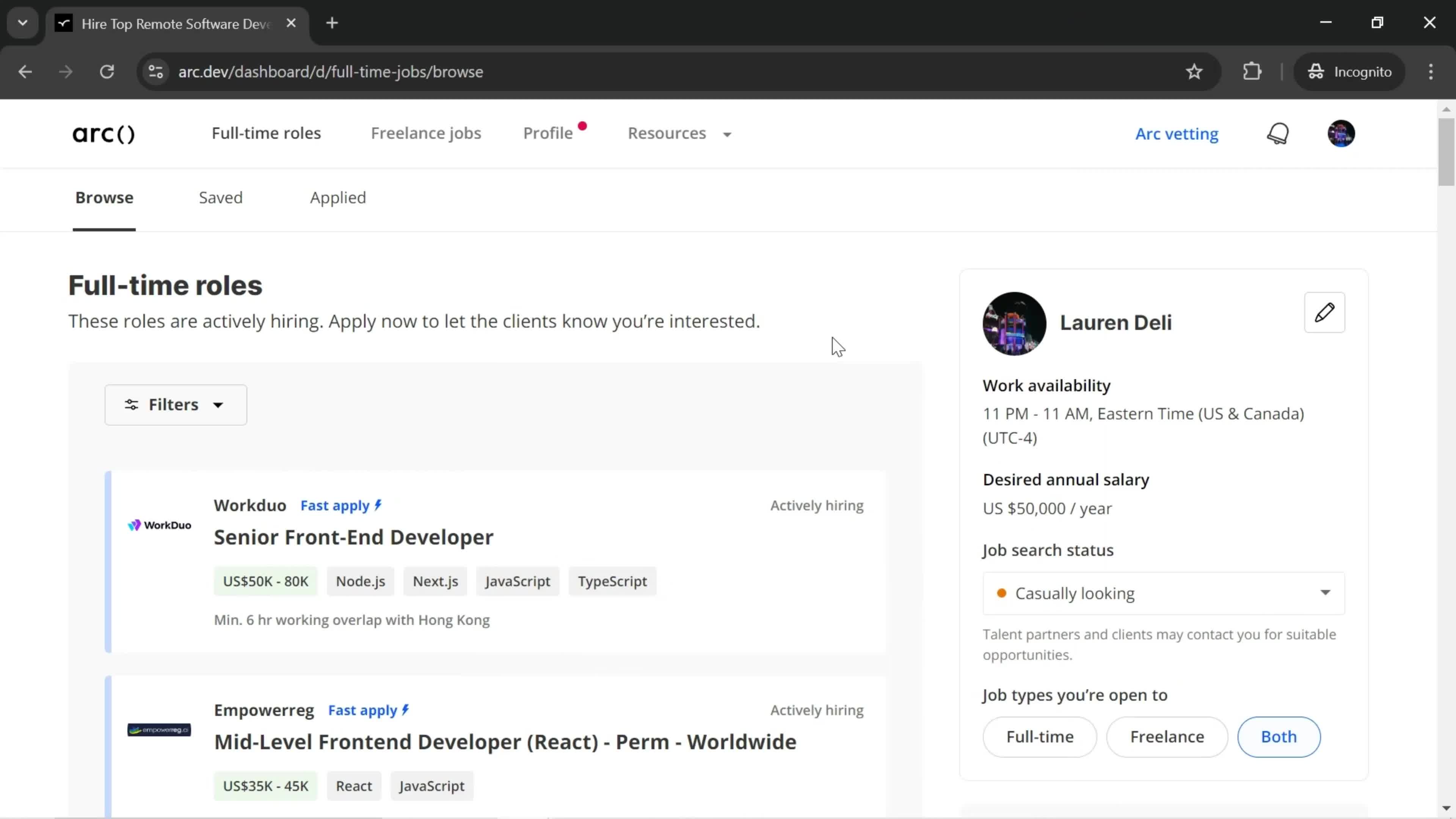Open the Arc vetting link
The image size is (1456, 819).
(x=1177, y=133)
